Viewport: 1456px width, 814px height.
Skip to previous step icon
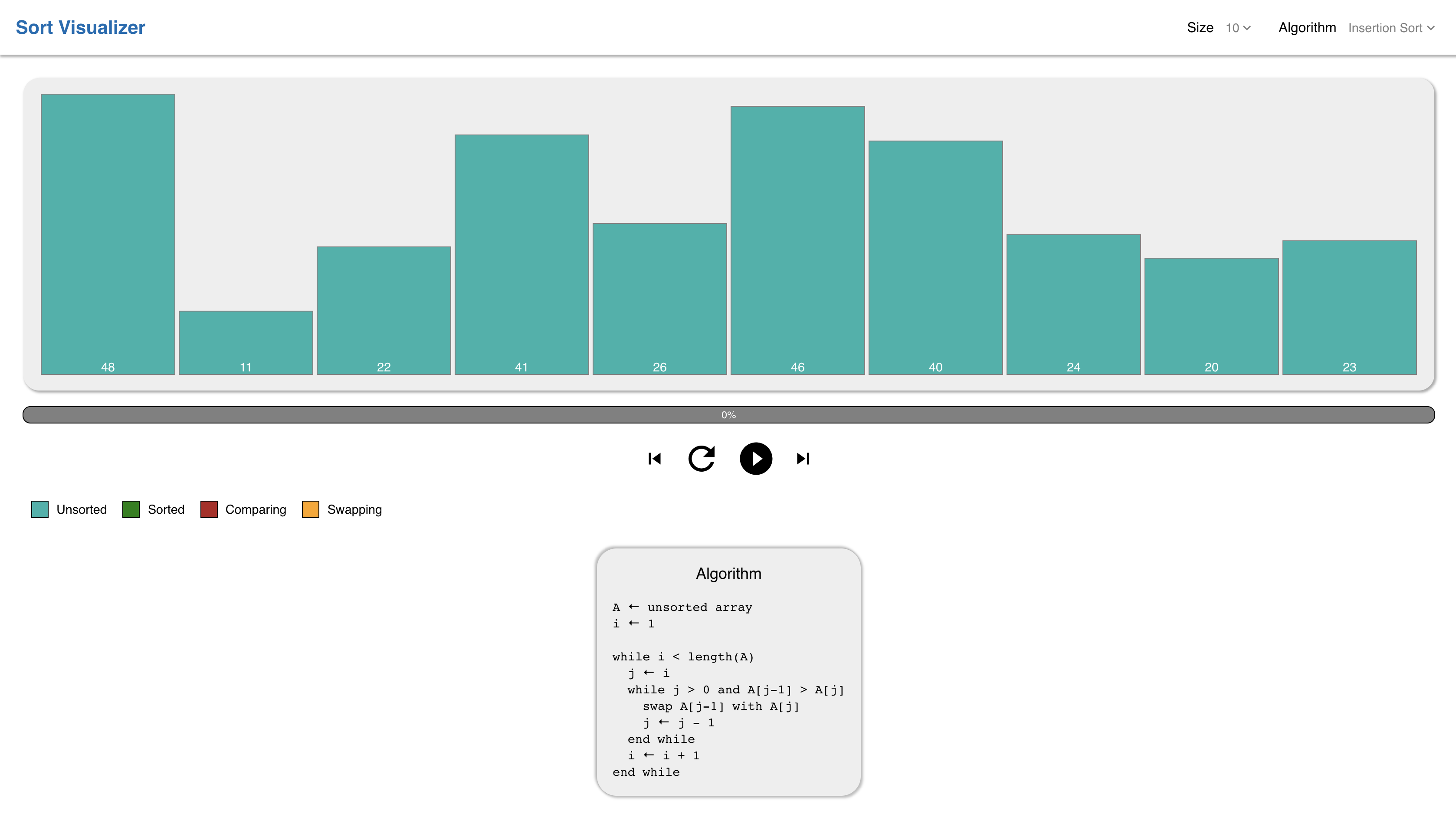pyautogui.click(x=655, y=459)
